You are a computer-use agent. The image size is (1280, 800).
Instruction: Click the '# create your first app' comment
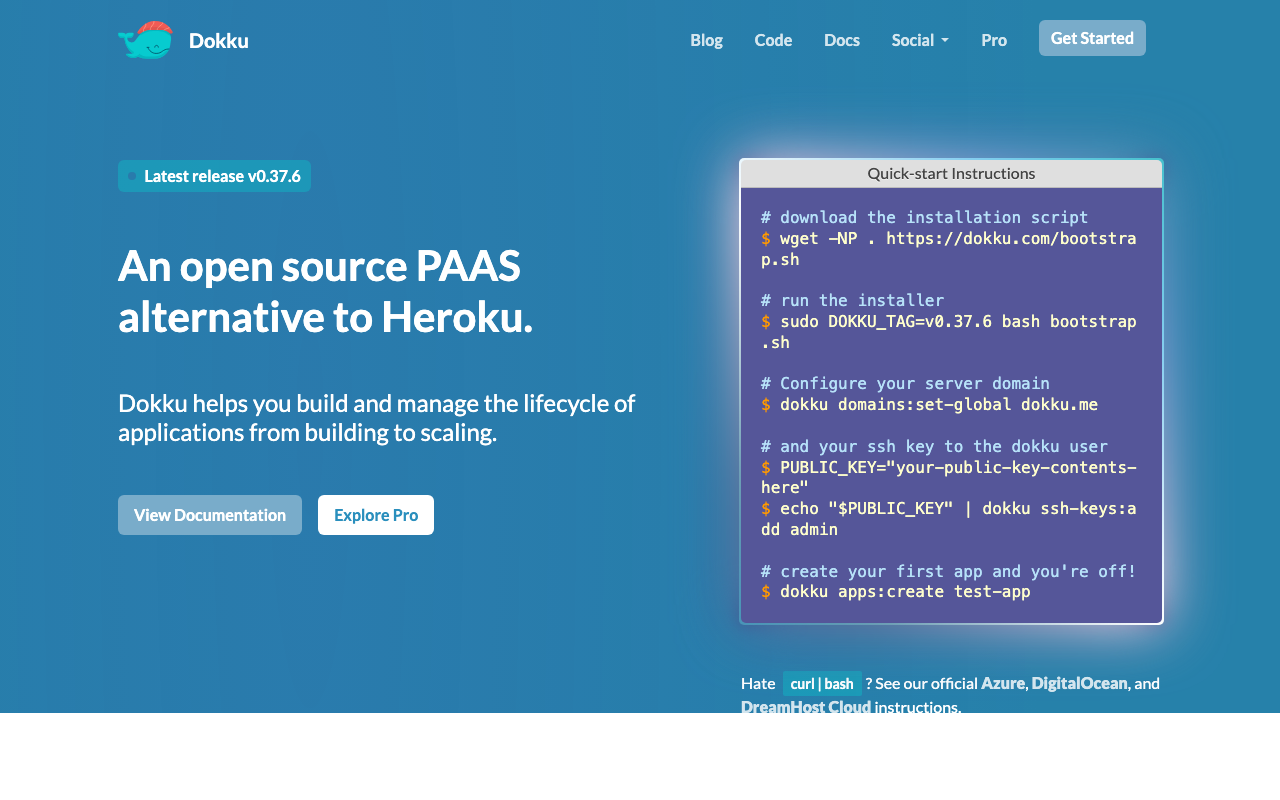click(x=948, y=572)
